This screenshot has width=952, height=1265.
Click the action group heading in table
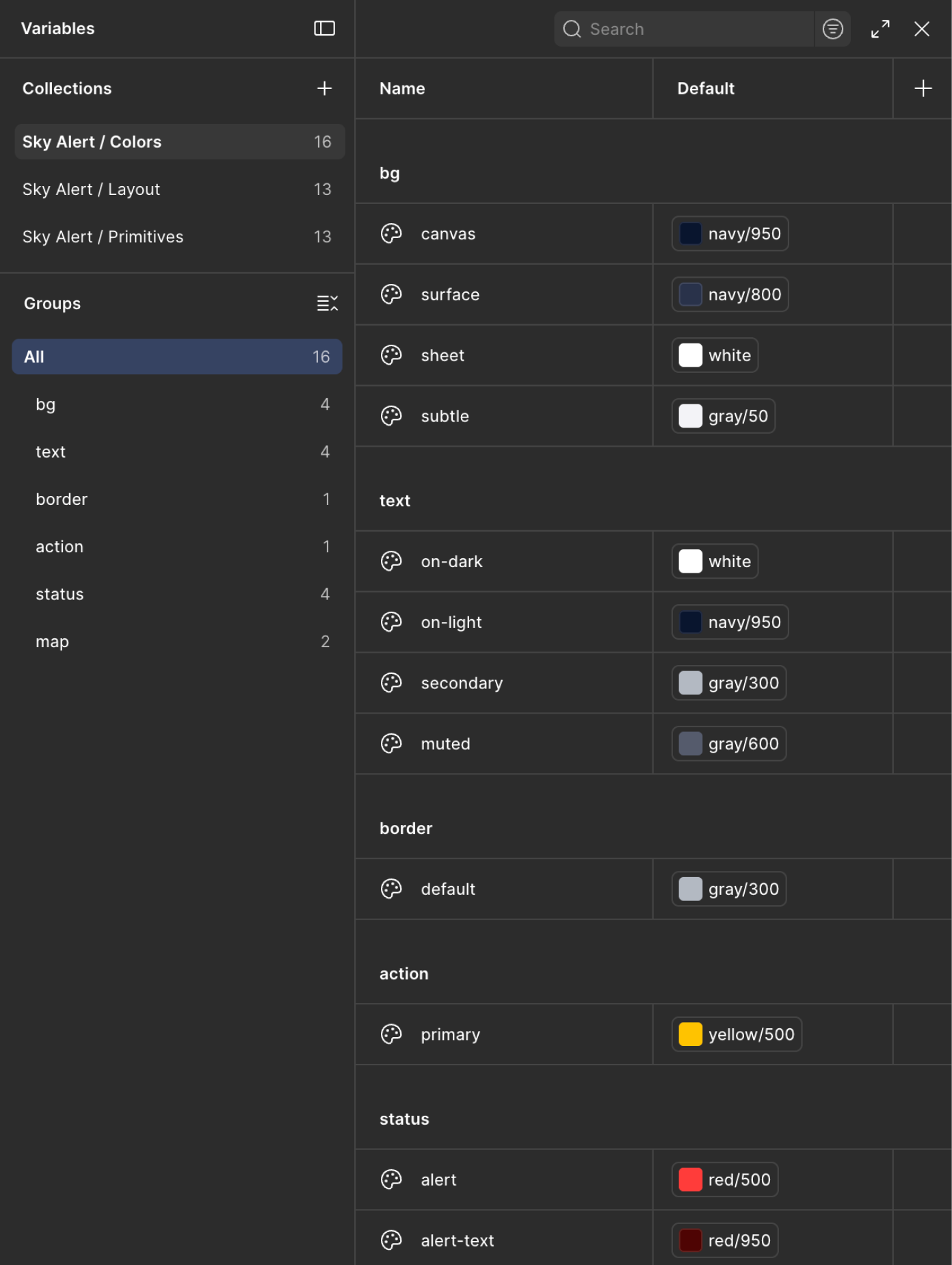click(x=404, y=974)
